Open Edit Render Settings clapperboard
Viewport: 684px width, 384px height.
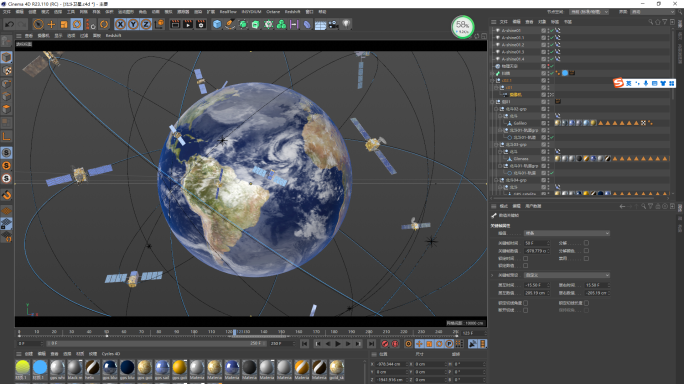coord(201,24)
